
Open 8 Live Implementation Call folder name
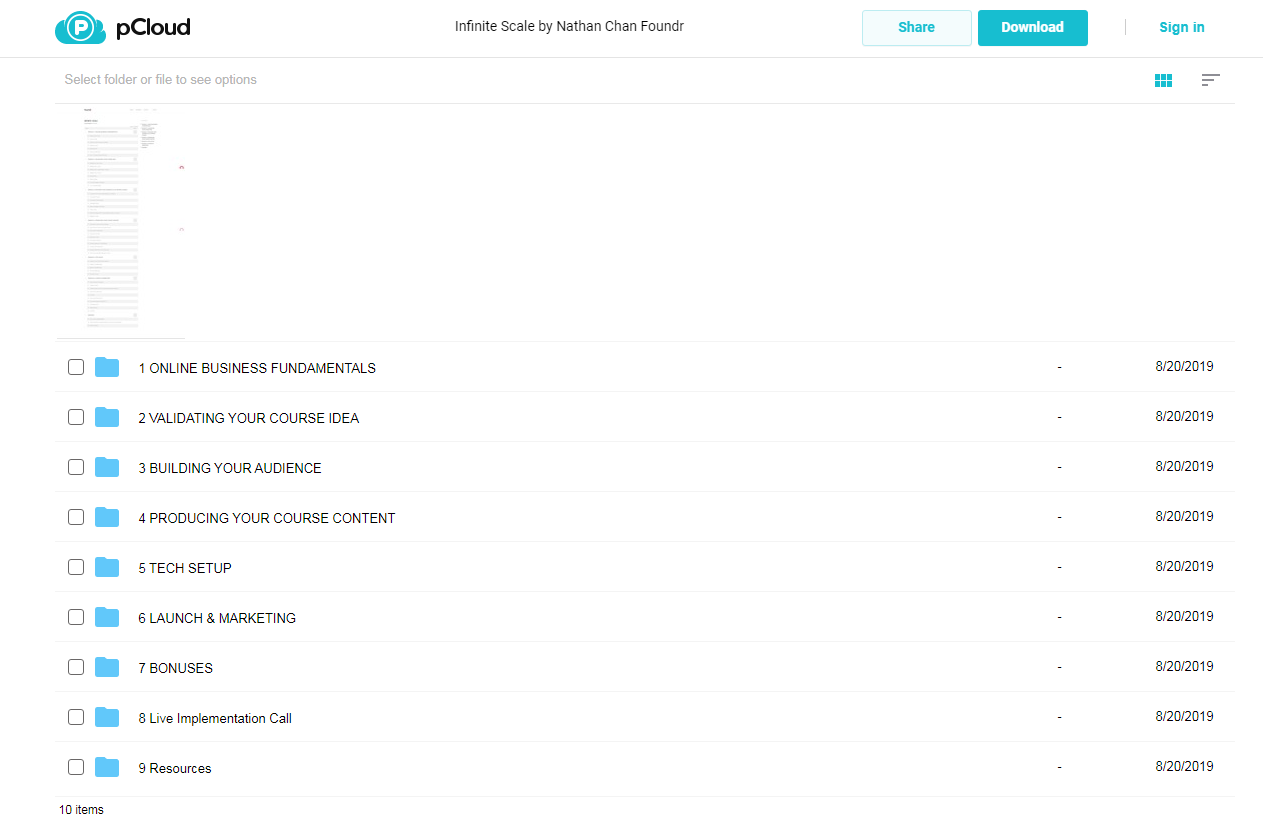(215, 718)
